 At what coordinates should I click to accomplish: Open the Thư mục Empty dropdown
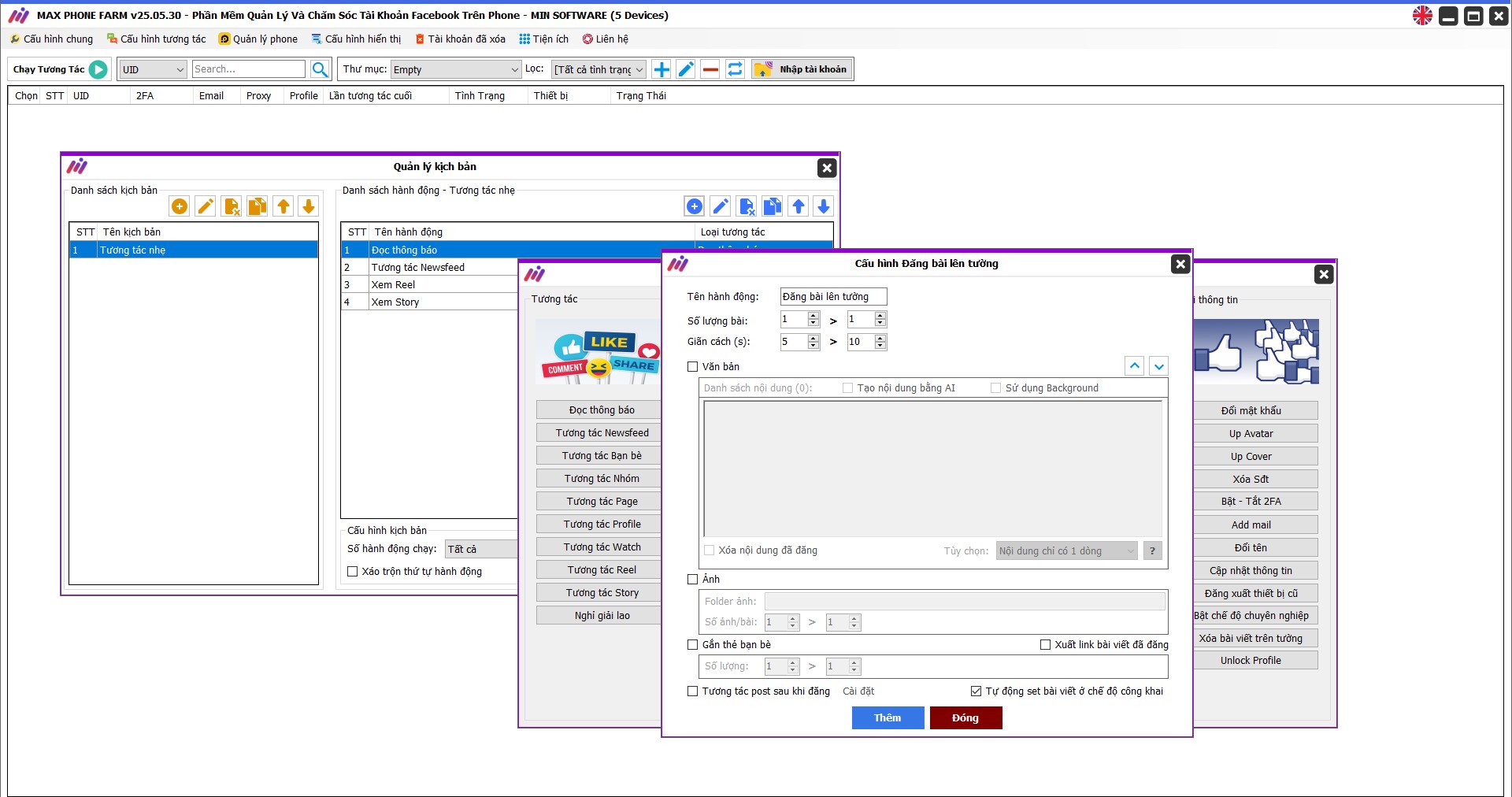tap(456, 69)
